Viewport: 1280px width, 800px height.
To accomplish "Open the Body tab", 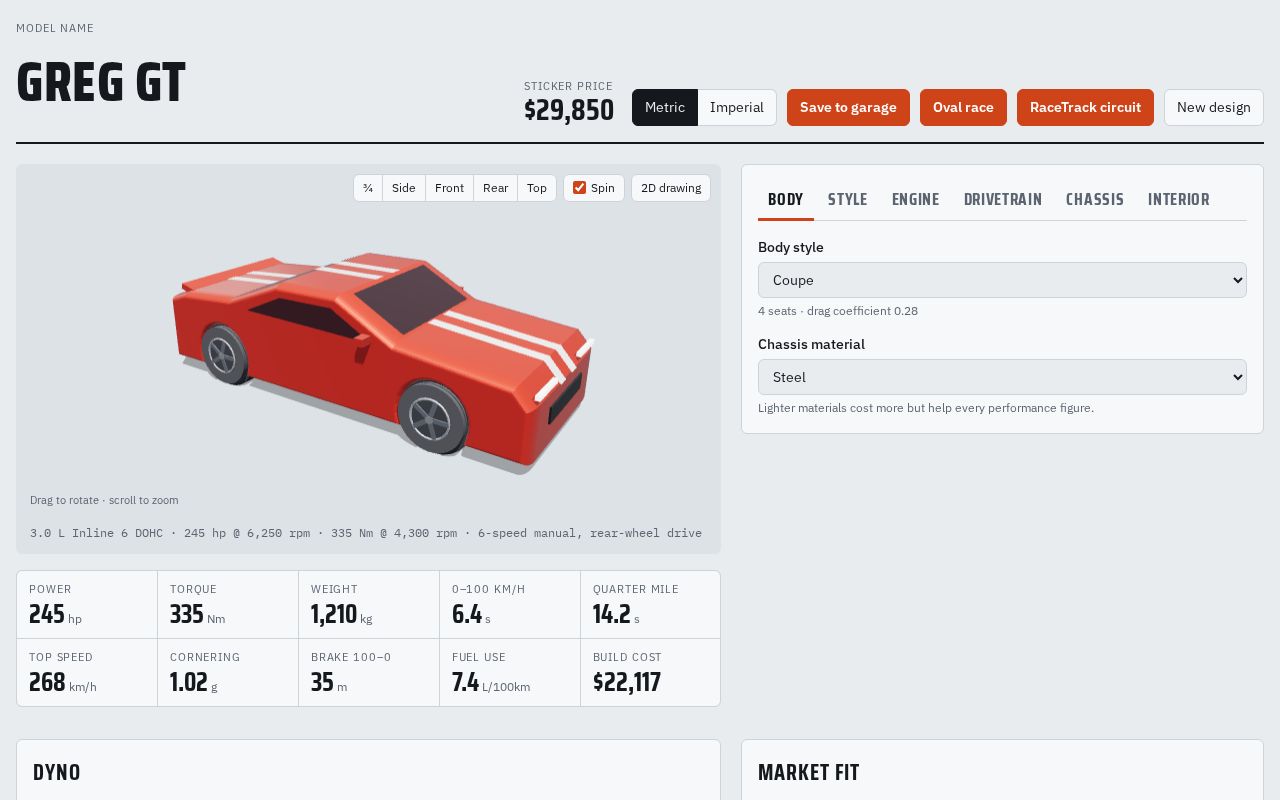I will point(786,200).
